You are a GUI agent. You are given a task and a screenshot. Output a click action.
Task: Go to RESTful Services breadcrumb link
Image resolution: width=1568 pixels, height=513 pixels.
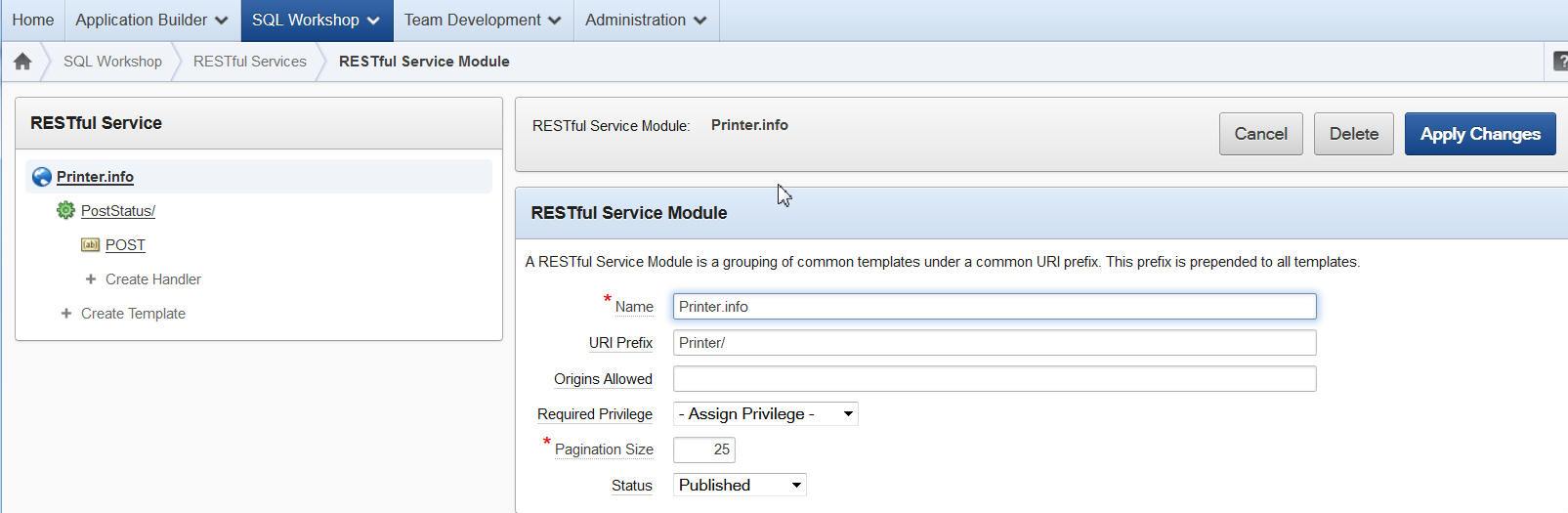click(x=249, y=62)
